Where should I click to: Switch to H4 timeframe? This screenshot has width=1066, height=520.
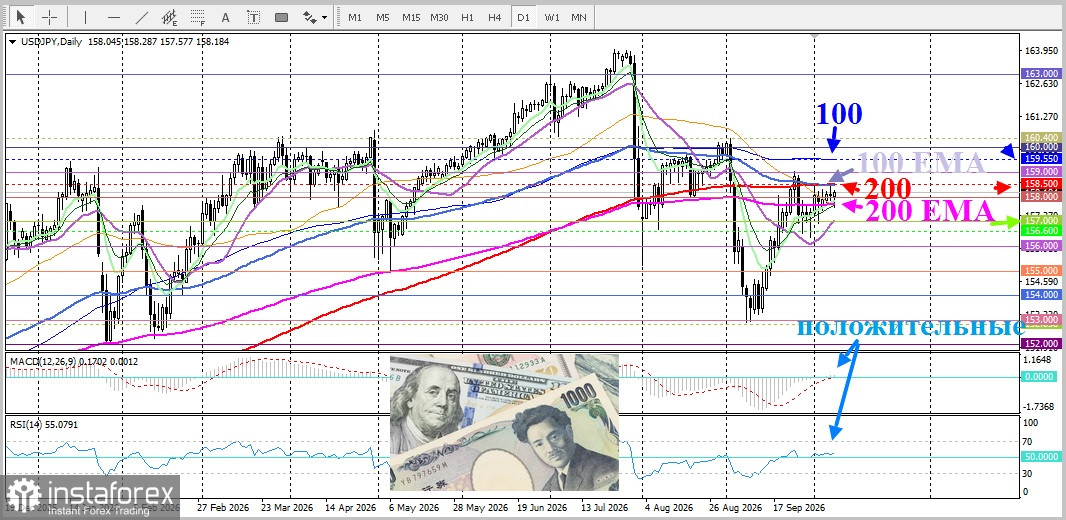point(495,17)
